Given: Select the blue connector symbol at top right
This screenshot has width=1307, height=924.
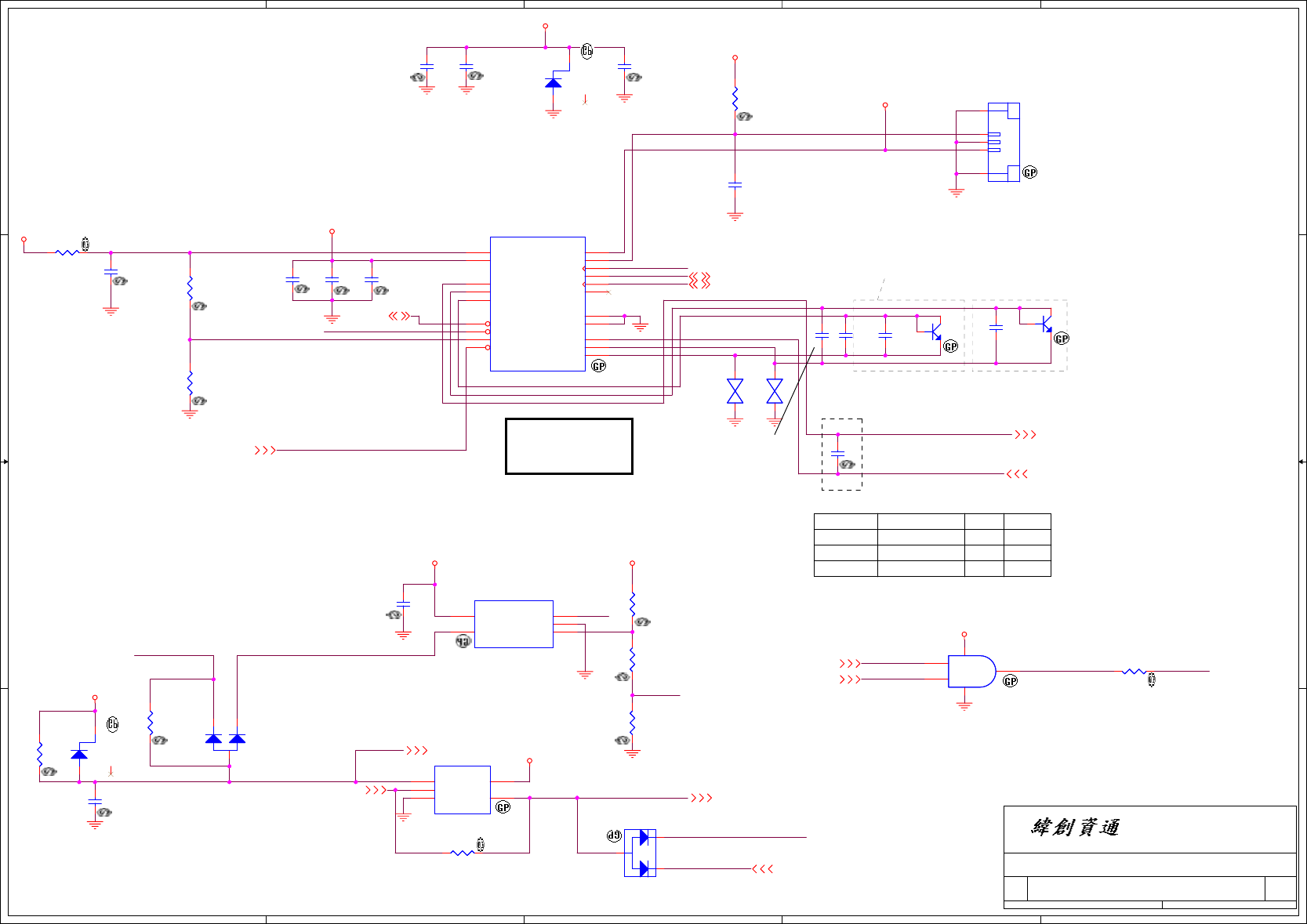Looking at the screenshot, I should [1004, 142].
